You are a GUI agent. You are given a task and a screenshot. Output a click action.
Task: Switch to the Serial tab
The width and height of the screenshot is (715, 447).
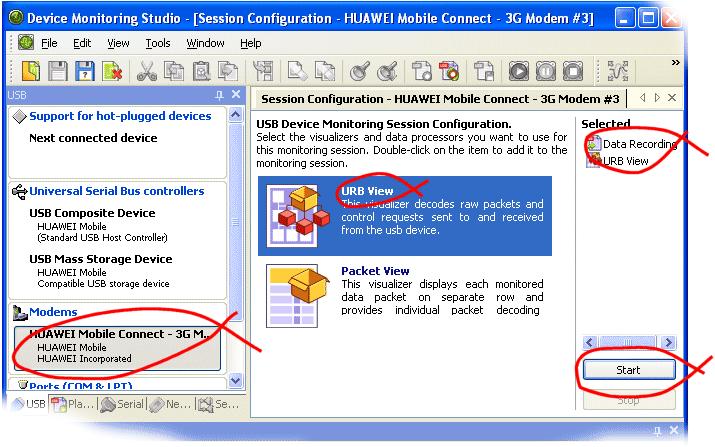(121, 405)
